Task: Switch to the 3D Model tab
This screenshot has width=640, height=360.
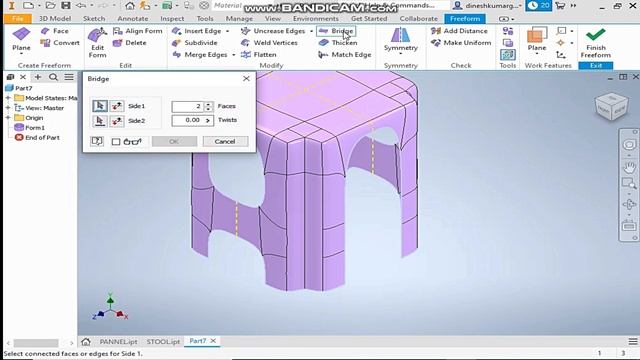Action: pos(55,19)
